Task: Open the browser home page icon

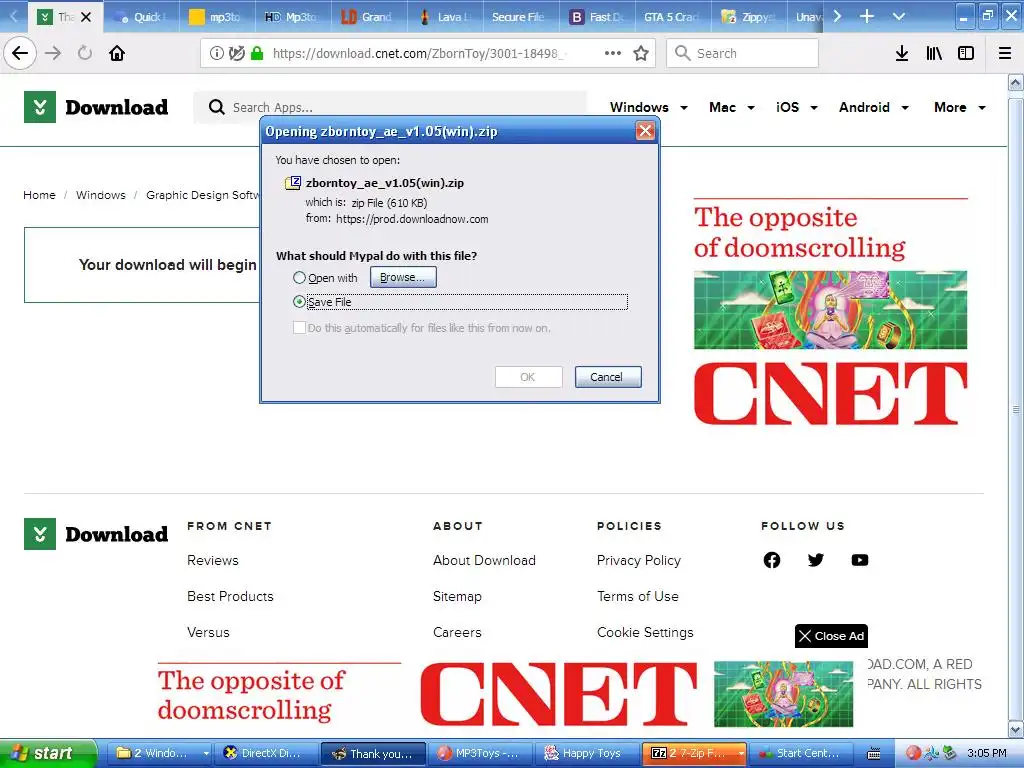Action: (x=117, y=53)
